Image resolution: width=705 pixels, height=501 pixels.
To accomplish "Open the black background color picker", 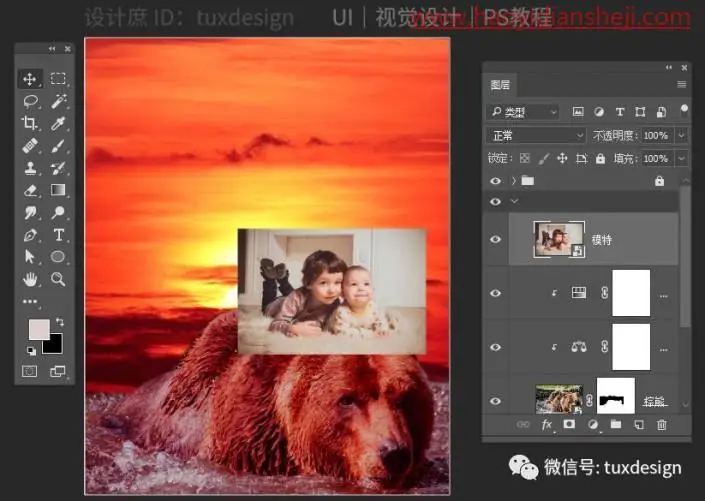I will tap(54, 345).
